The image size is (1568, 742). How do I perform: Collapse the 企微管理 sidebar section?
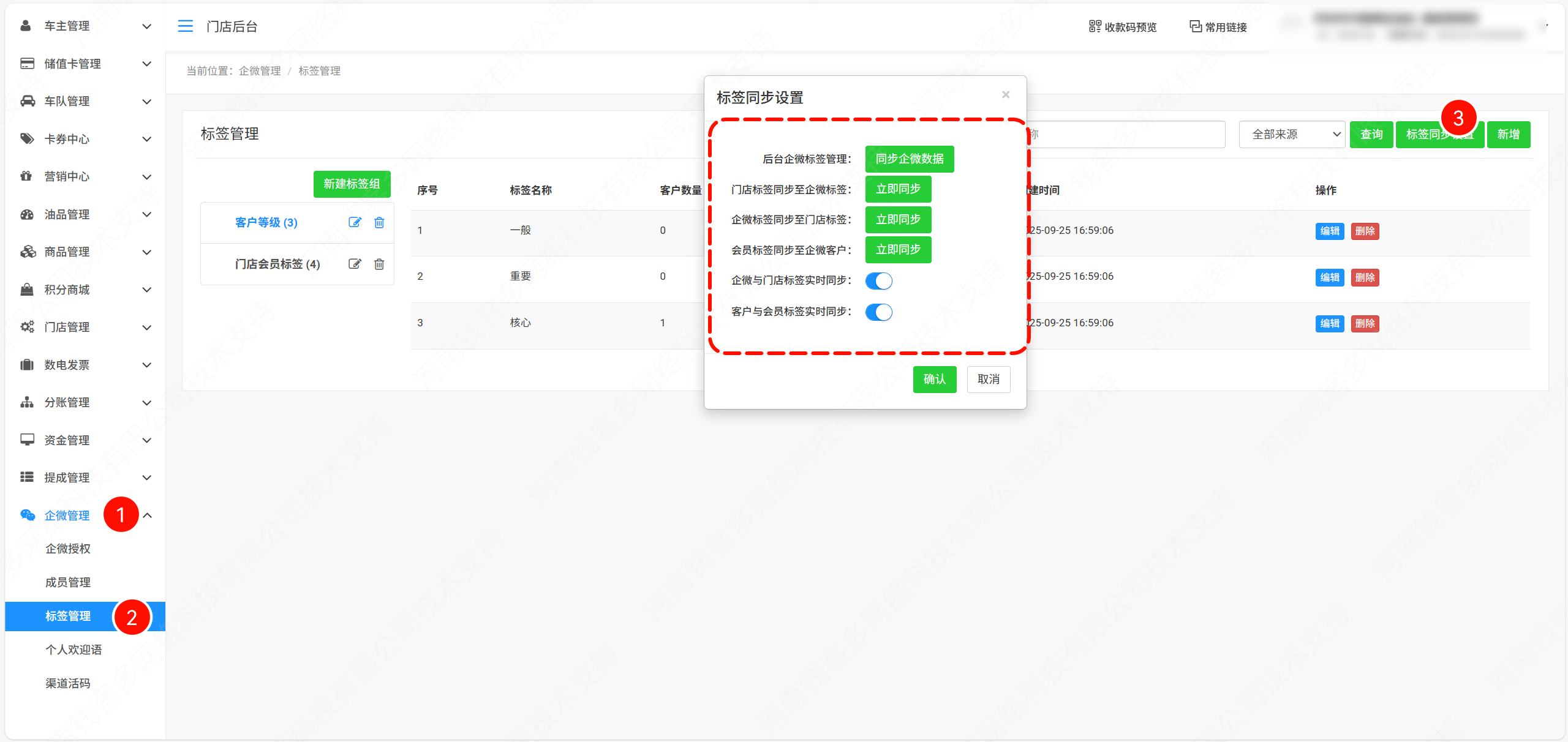click(147, 515)
